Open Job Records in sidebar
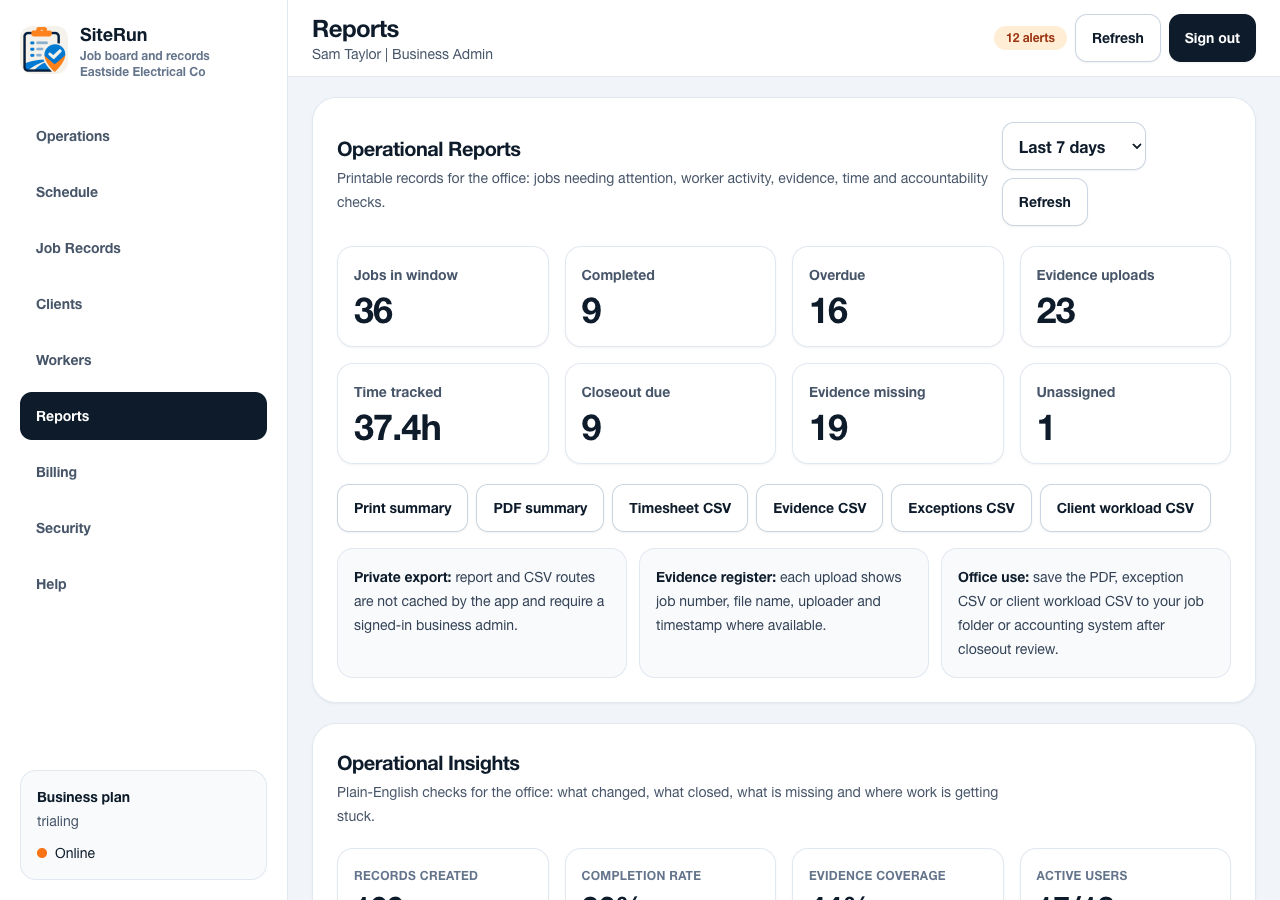 pos(143,248)
